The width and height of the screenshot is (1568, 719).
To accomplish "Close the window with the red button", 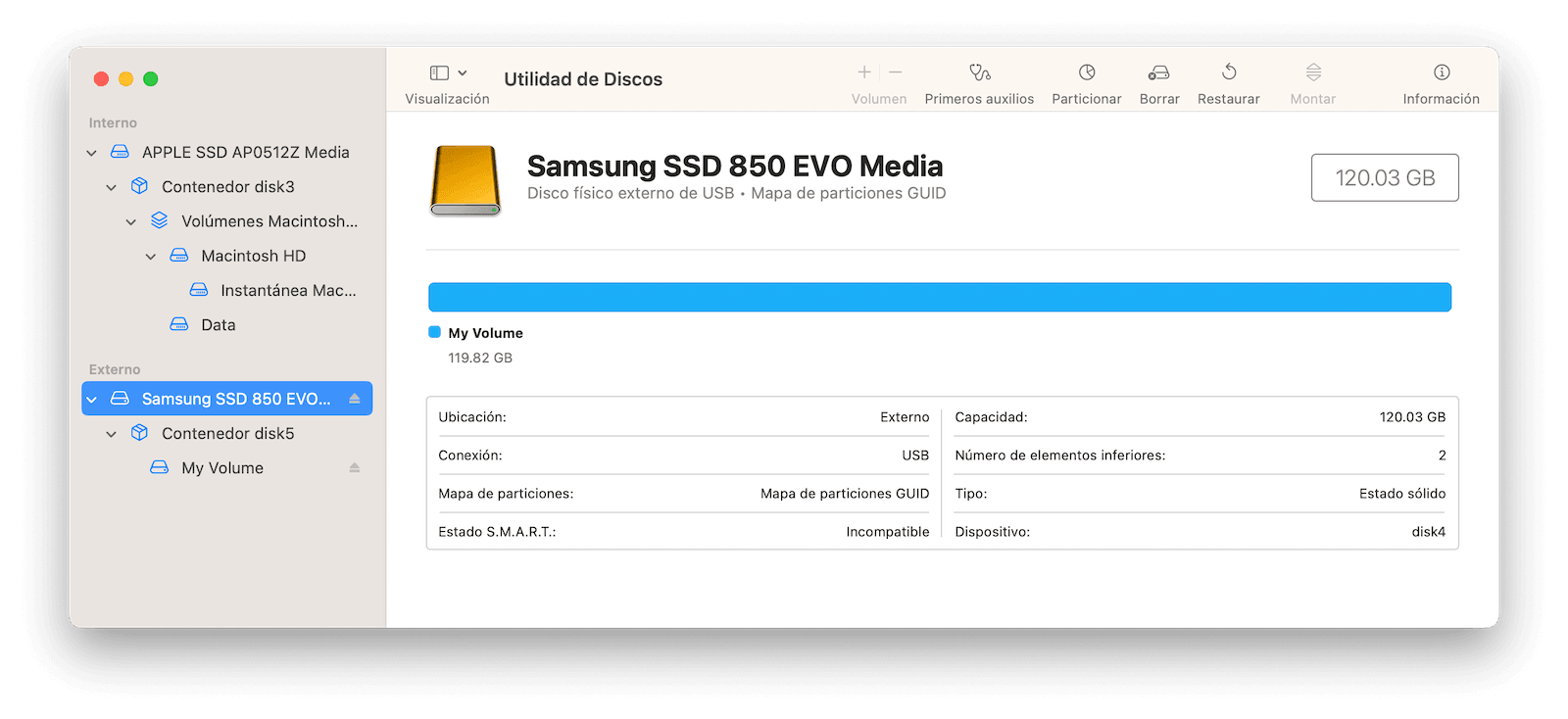I will coord(101,79).
